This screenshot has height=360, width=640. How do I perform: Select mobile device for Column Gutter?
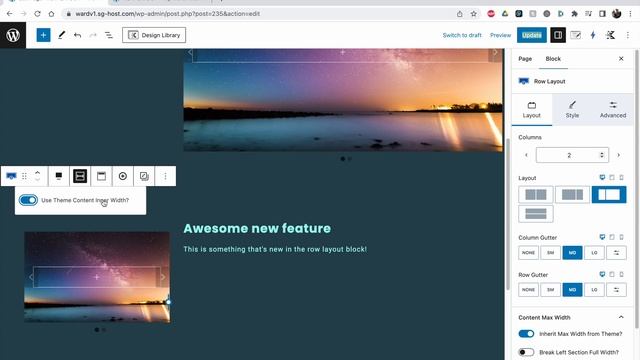621,237
